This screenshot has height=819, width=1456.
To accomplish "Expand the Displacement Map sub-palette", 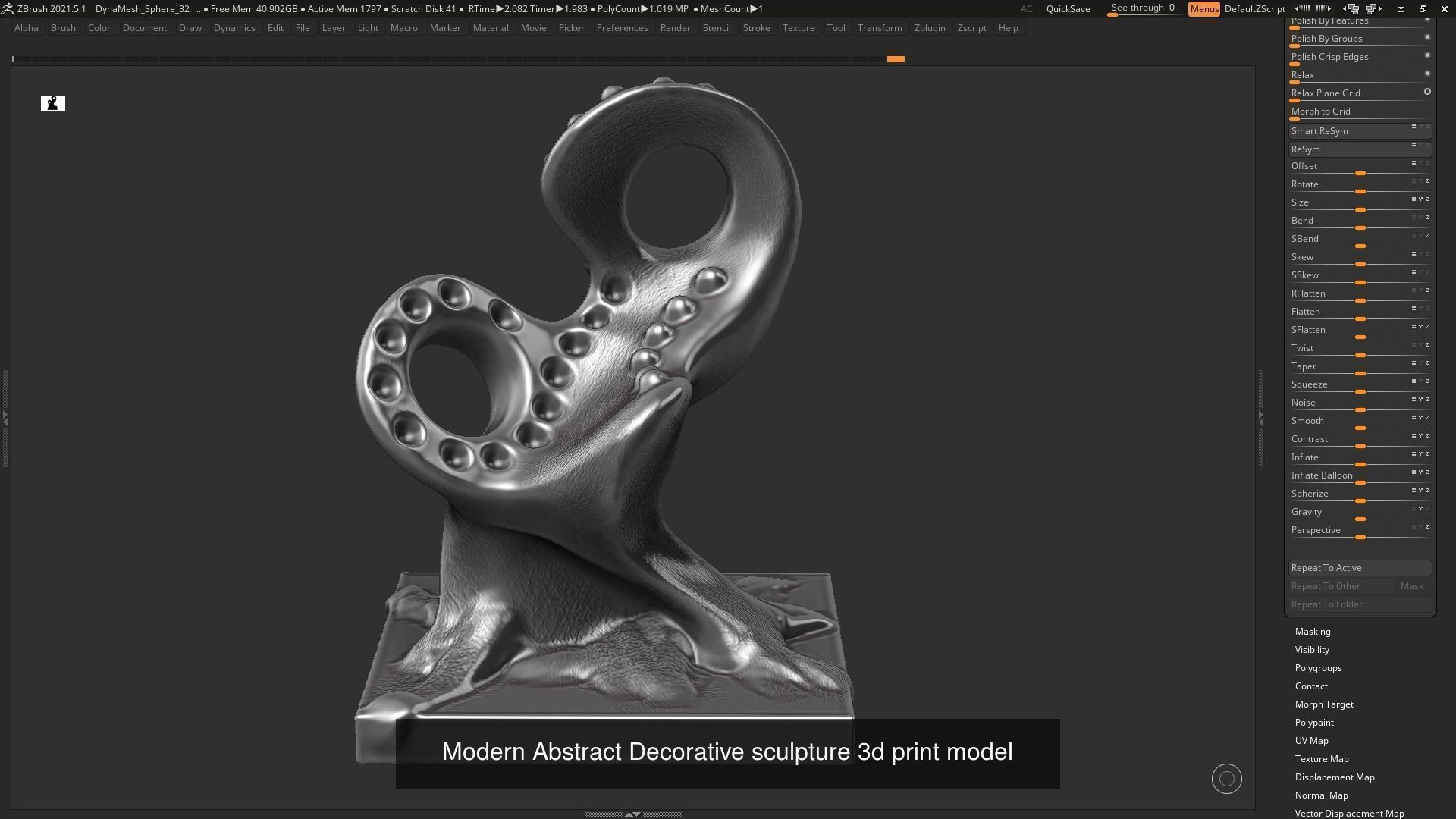I will pos(1335,777).
